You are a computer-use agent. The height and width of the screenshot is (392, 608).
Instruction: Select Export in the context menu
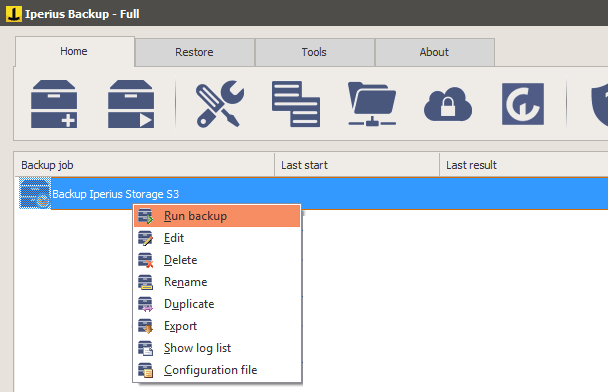click(217, 326)
